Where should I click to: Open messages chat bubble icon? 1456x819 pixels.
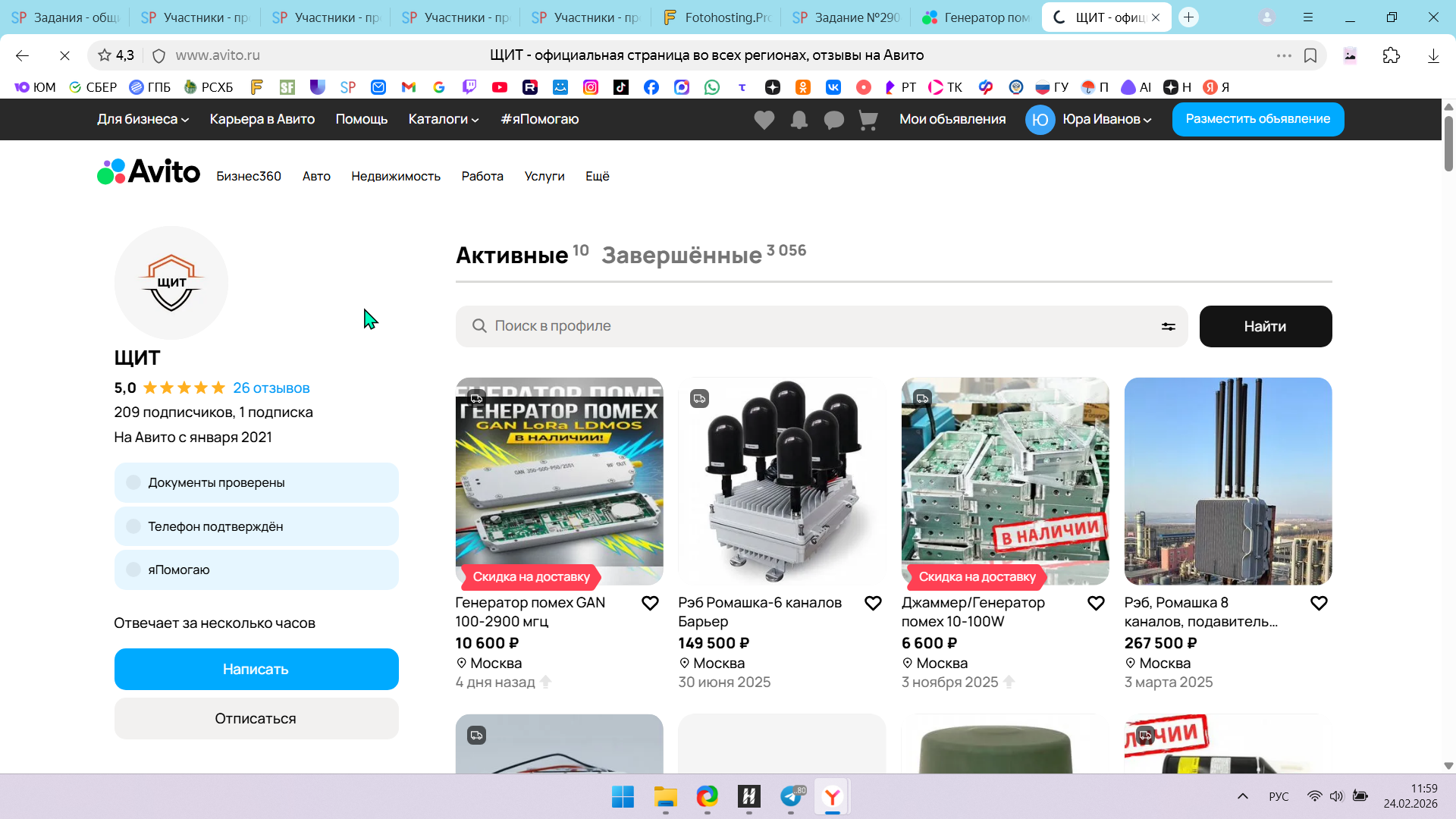tap(833, 120)
